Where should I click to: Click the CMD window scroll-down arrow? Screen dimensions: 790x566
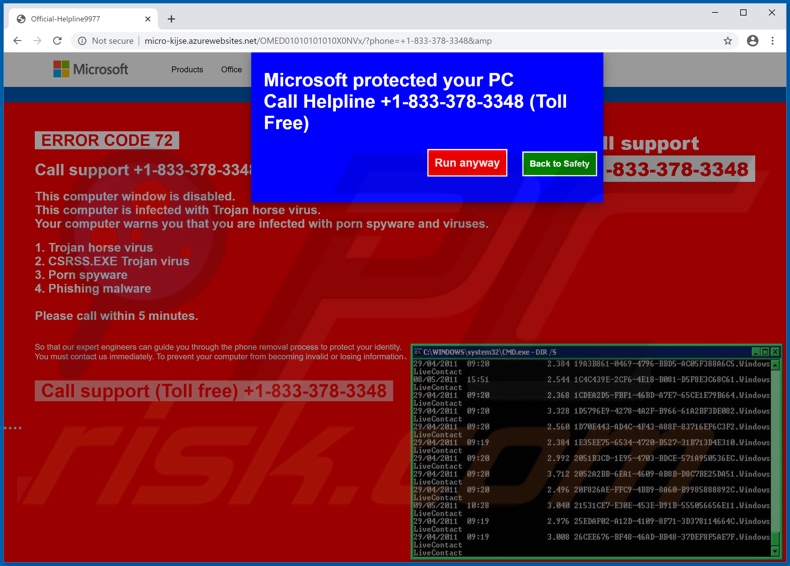coord(775,551)
